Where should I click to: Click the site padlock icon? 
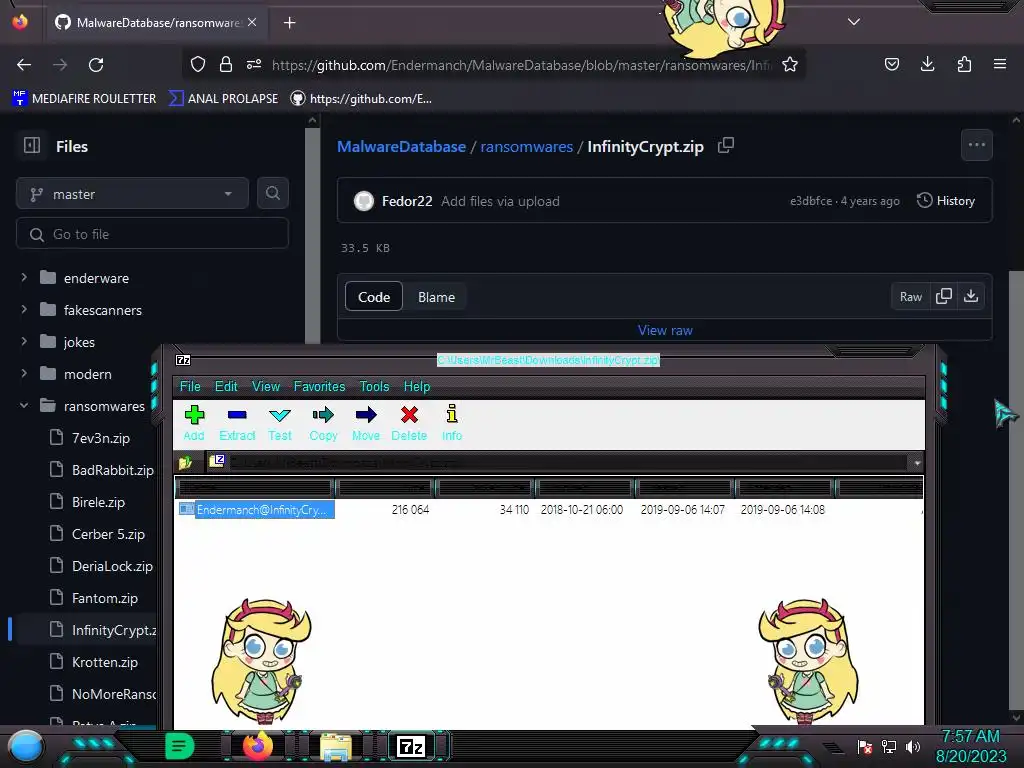pos(226,65)
